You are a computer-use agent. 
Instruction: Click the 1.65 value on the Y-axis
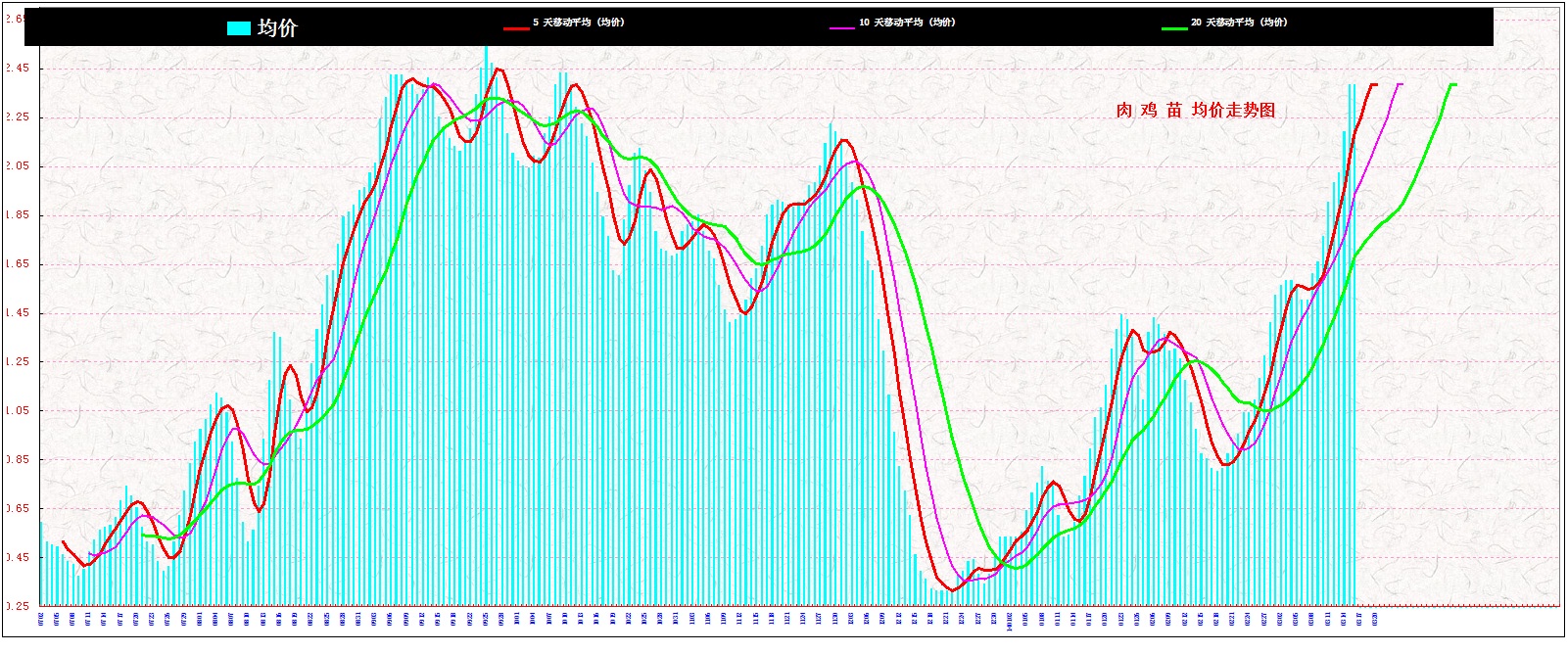17,264
